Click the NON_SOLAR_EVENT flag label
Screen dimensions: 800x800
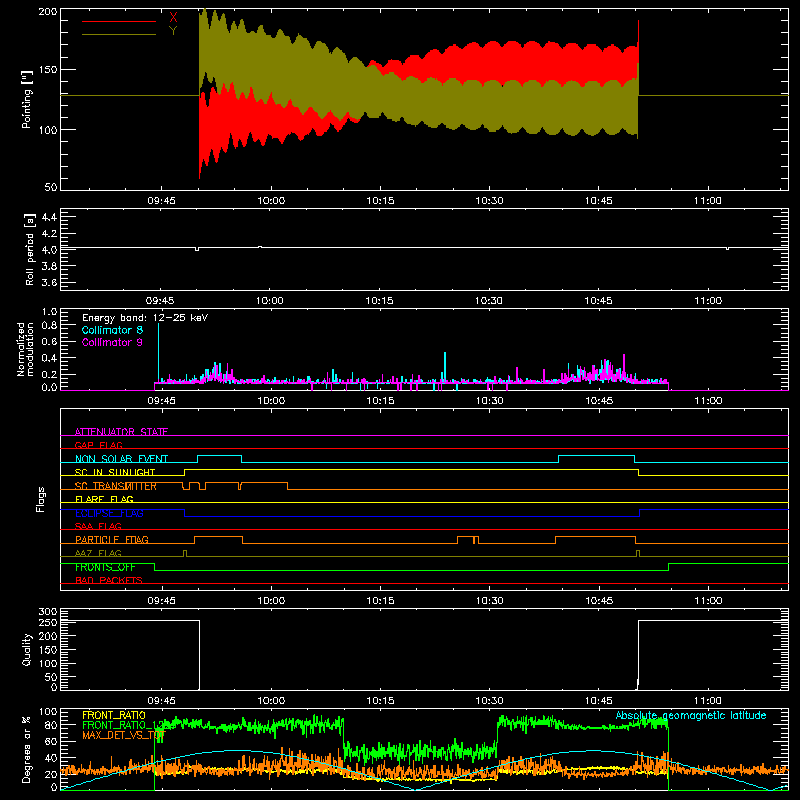pyautogui.click(x=121, y=459)
